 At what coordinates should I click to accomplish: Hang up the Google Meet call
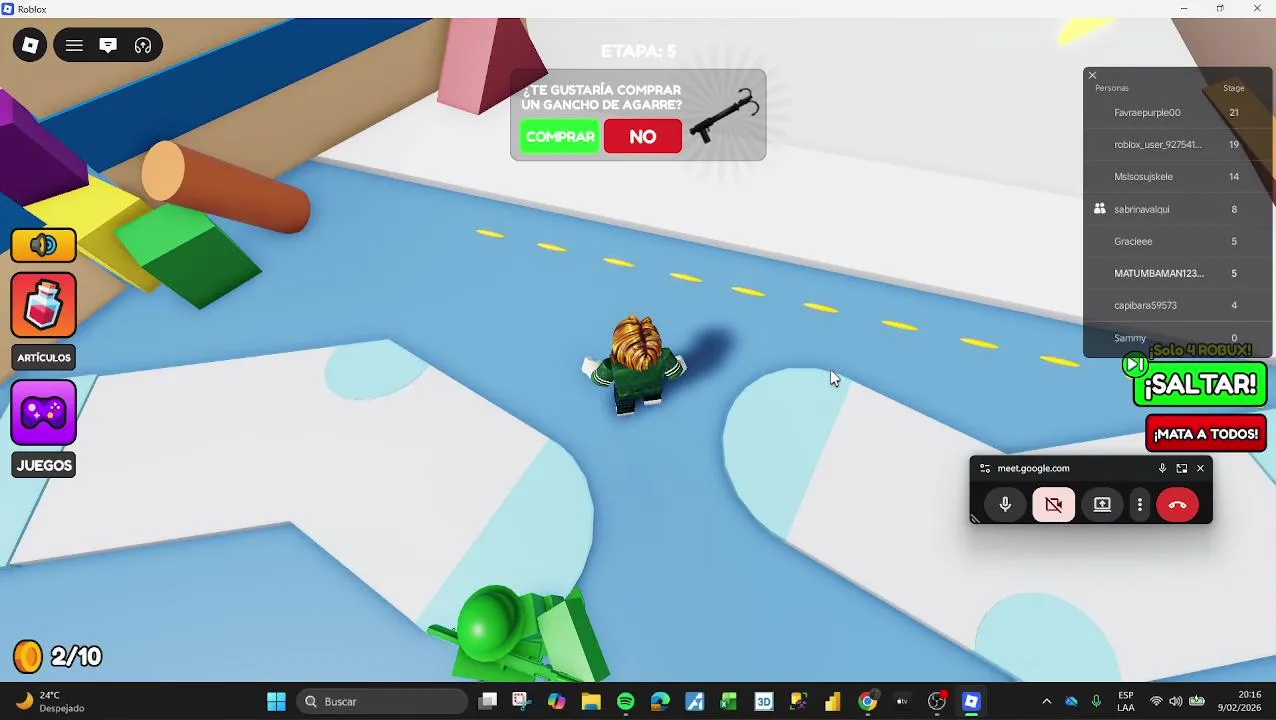pos(1177,505)
